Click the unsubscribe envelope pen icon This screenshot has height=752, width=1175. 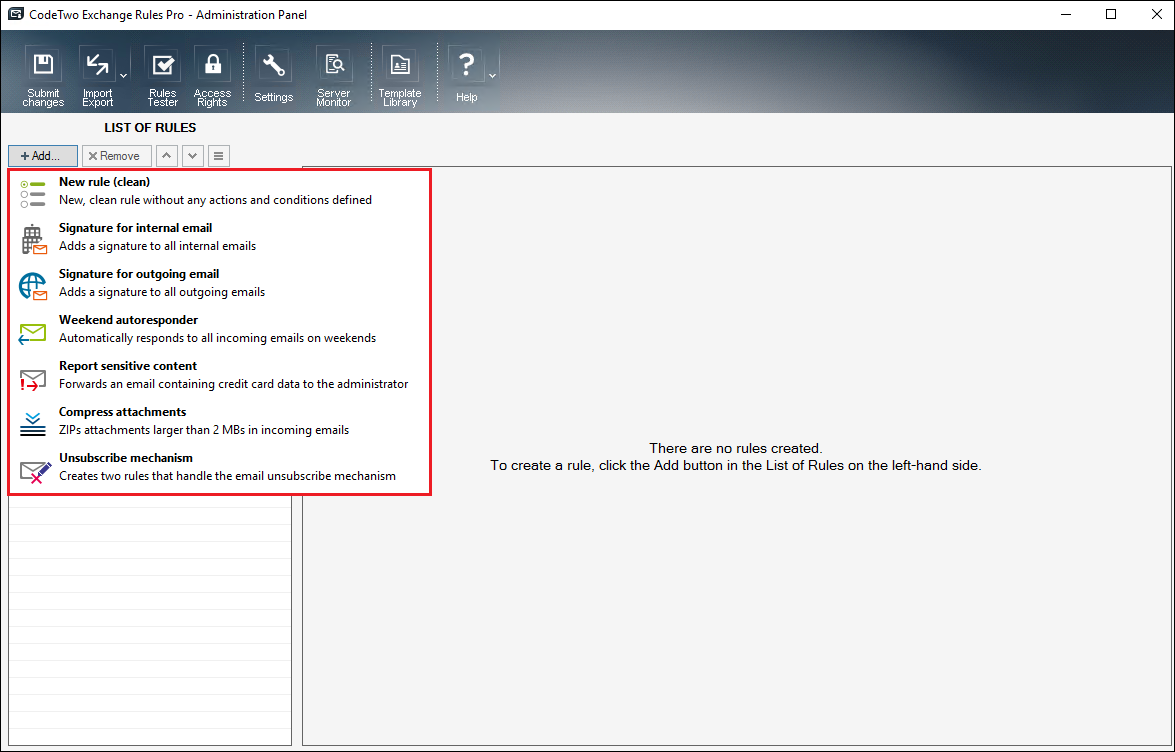tap(35, 472)
